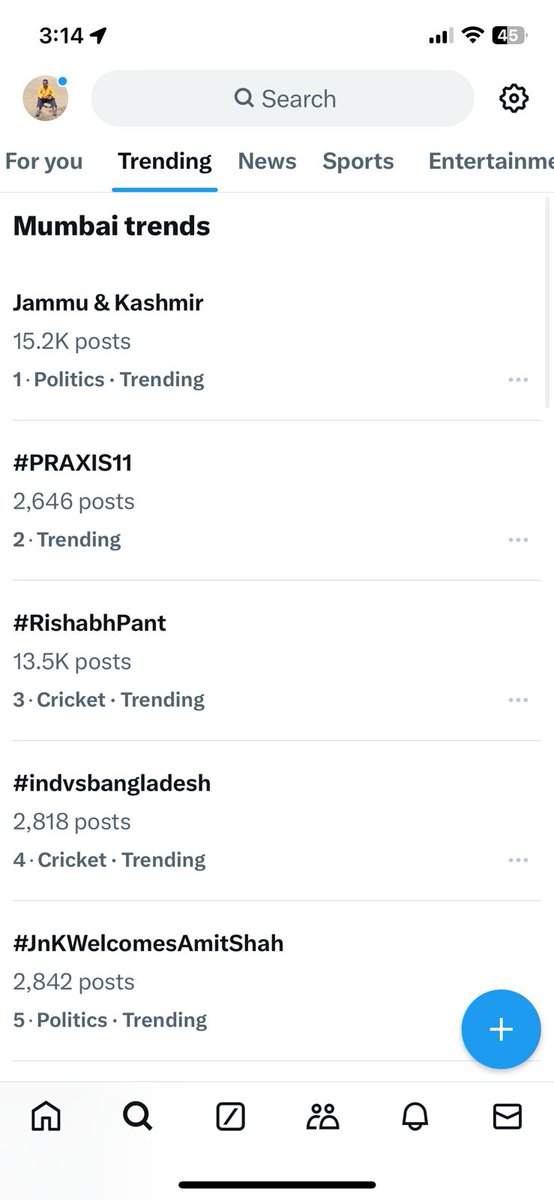Open more options for #indvsbangladesh trend
Image resolution: width=554 pixels, height=1200 pixels.
pos(517,860)
